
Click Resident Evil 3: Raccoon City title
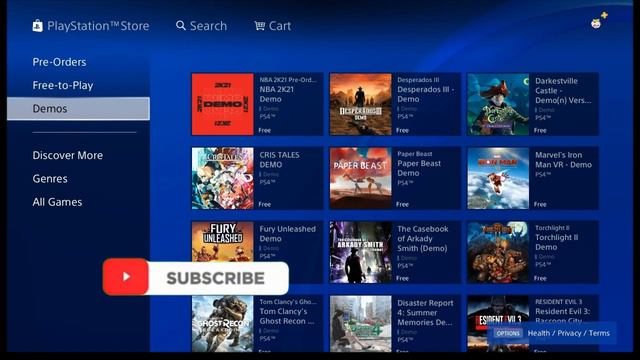pyautogui.click(x=562, y=316)
